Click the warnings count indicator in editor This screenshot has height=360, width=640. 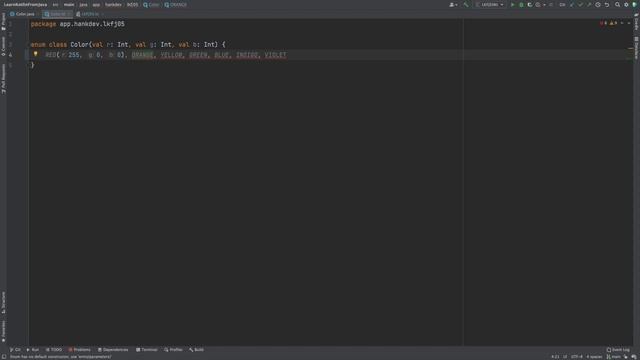tap(613, 23)
